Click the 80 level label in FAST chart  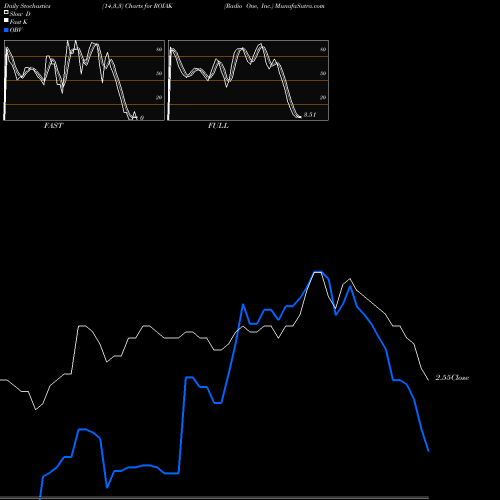point(159,49)
